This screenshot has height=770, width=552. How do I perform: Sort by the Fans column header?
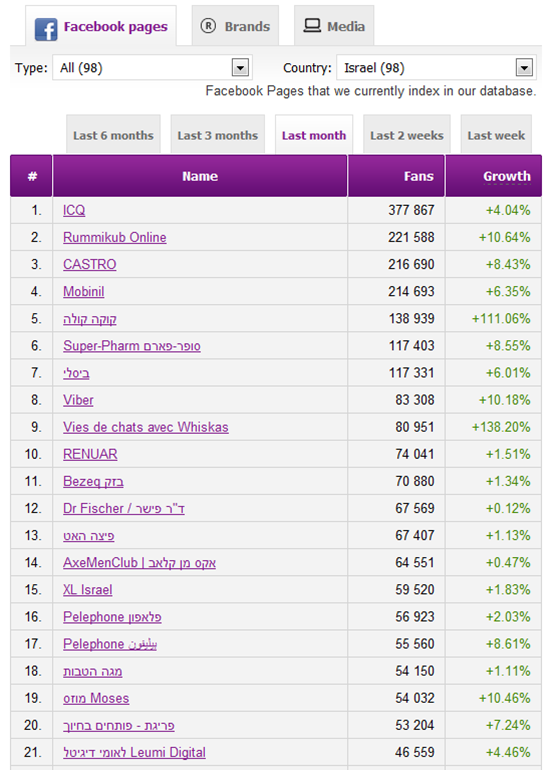click(418, 176)
